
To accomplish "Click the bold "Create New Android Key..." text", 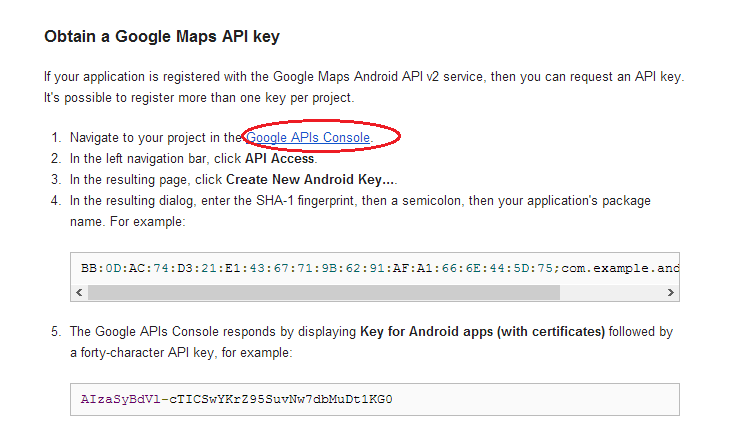I will tap(311, 180).
